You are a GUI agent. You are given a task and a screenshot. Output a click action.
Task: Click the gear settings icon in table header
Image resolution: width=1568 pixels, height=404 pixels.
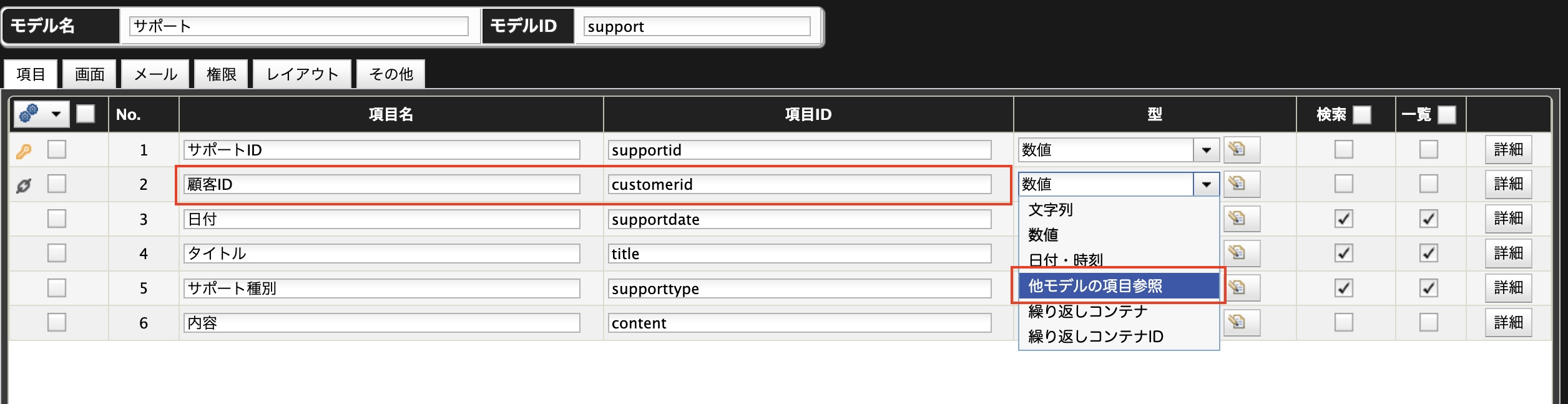click(x=29, y=114)
